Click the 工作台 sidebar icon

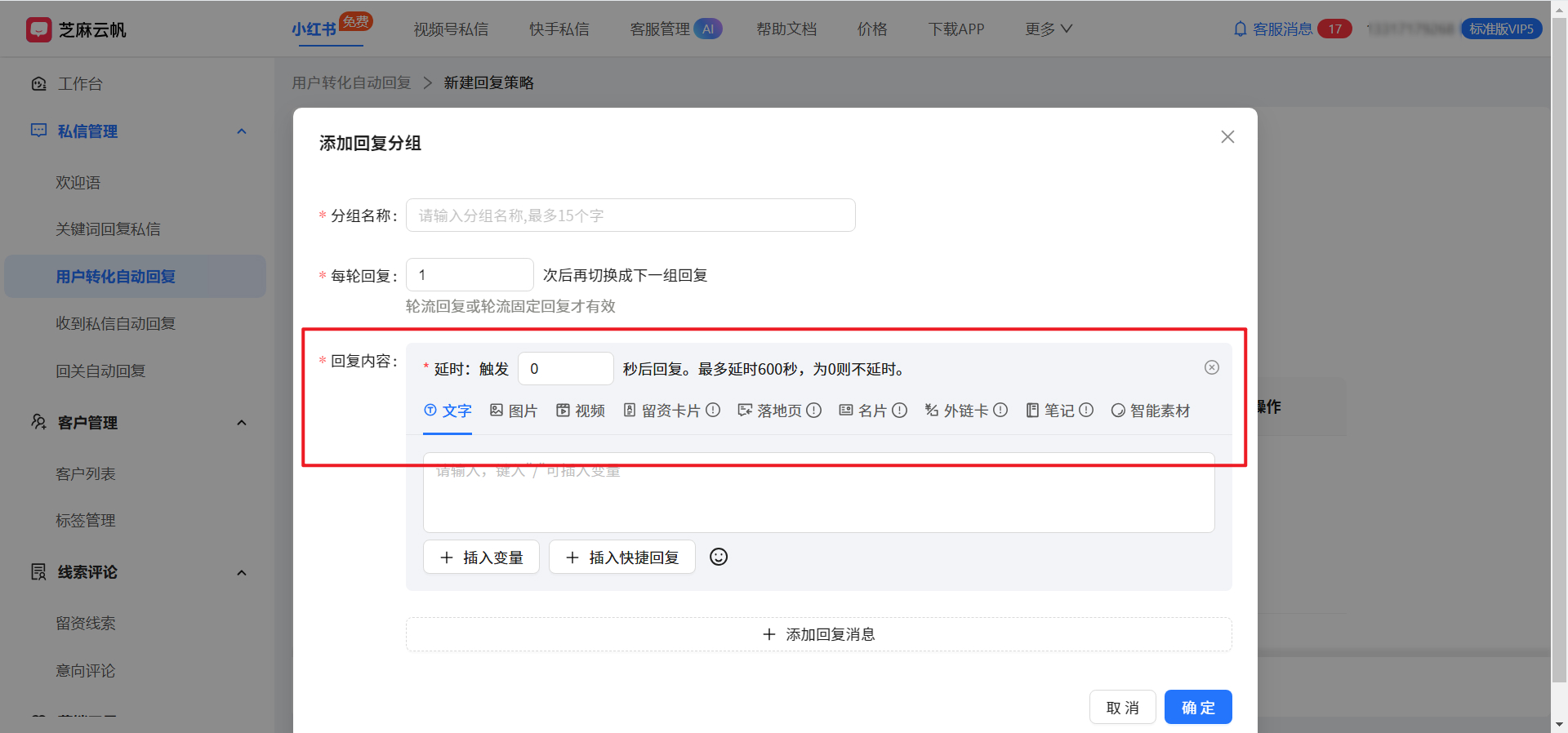coord(38,83)
